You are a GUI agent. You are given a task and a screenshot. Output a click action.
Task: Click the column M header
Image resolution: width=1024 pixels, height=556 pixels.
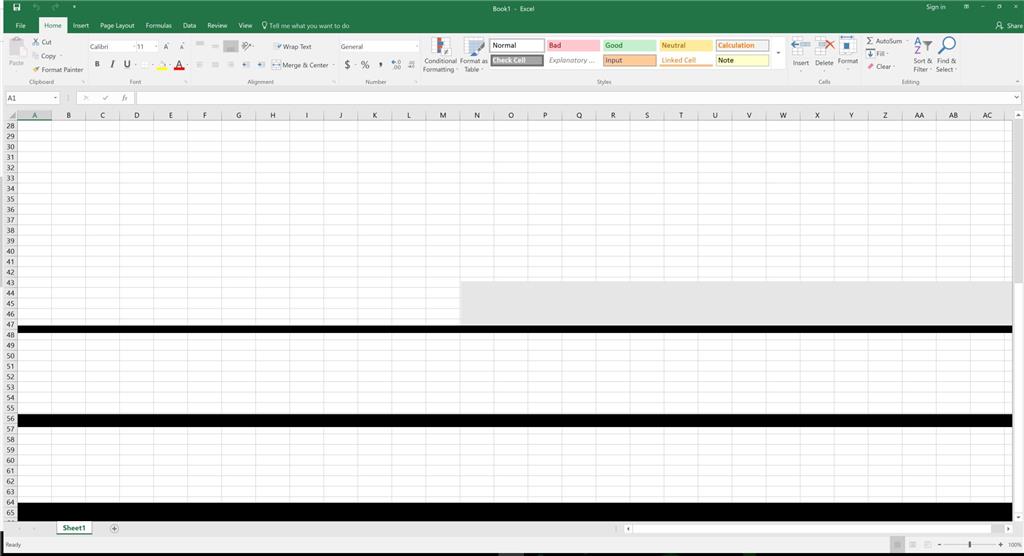(x=443, y=115)
